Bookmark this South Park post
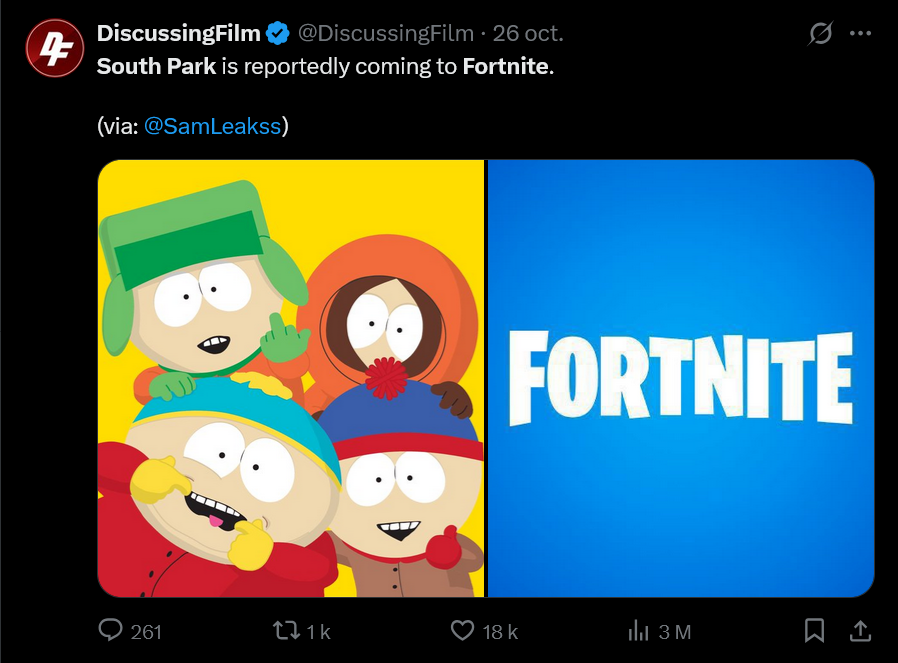 [x=815, y=630]
